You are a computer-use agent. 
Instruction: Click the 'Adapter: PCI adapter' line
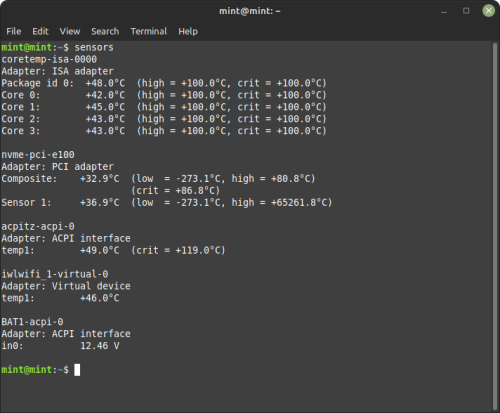pos(57,167)
